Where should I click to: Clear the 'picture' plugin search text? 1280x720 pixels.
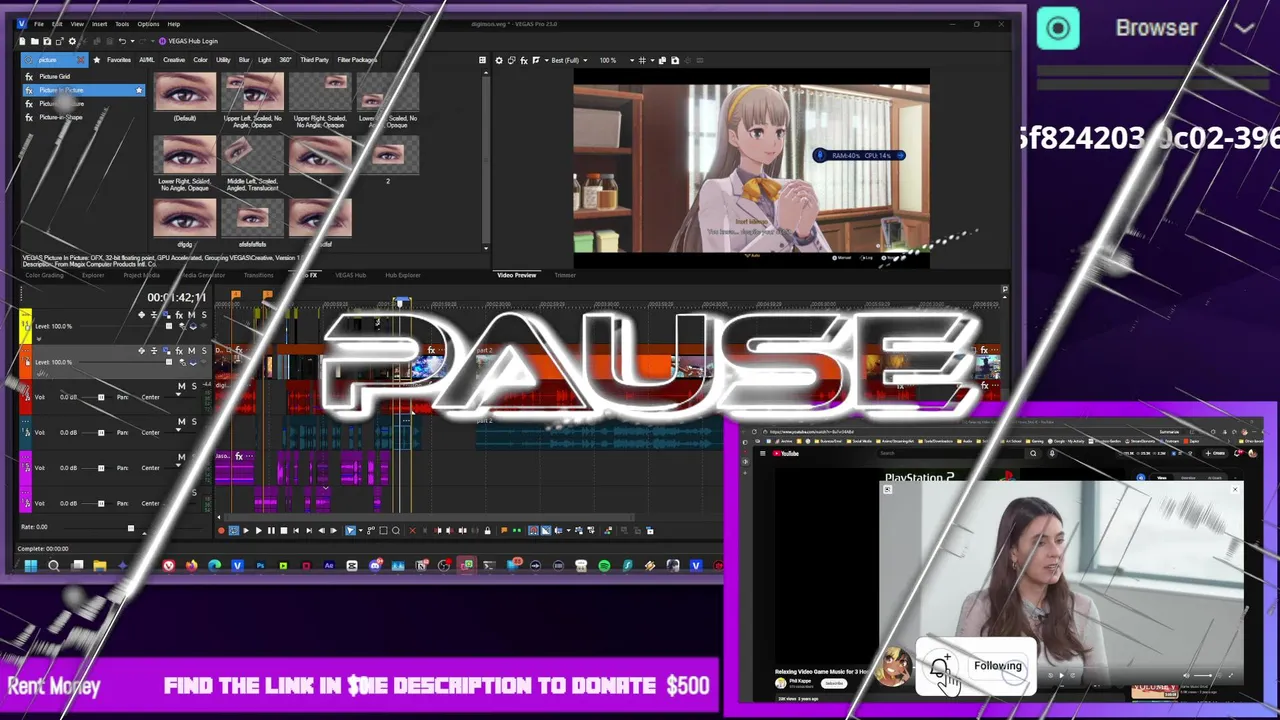[x=80, y=60]
